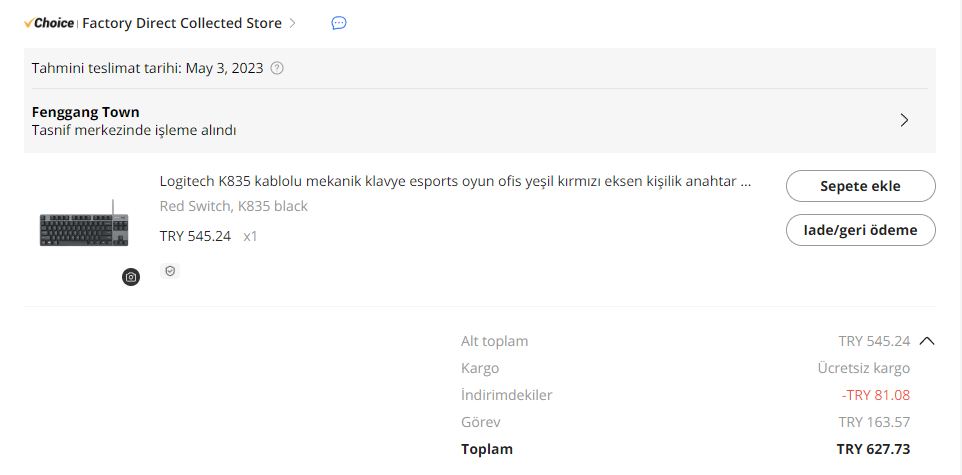
Task: Click the help icon beside delivery date
Action: click(277, 68)
